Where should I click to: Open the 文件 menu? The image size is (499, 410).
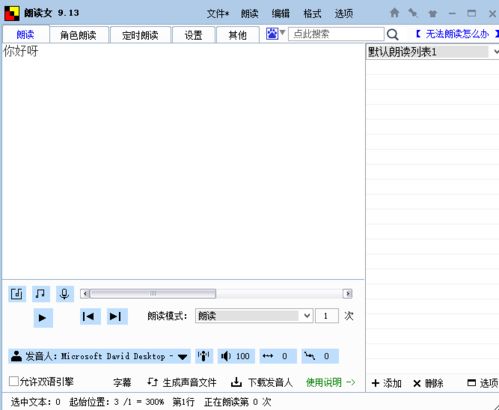pyautogui.click(x=218, y=14)
